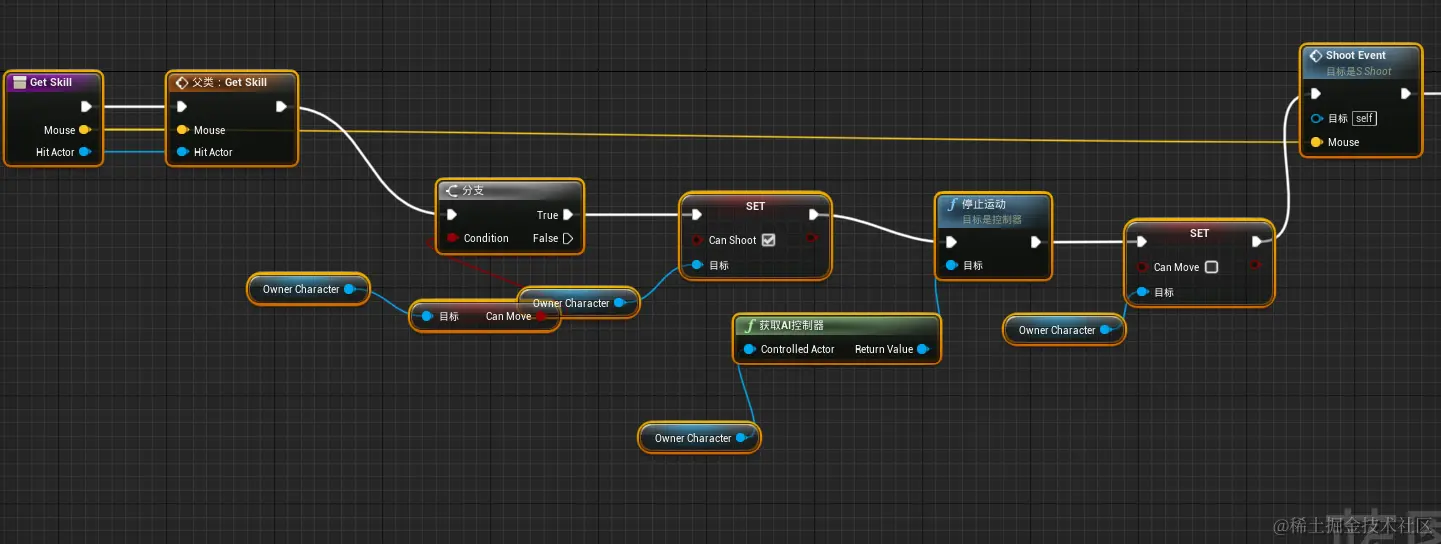Click the False exec output pin on 分支
1441x544 pixels.
(568, 238)
